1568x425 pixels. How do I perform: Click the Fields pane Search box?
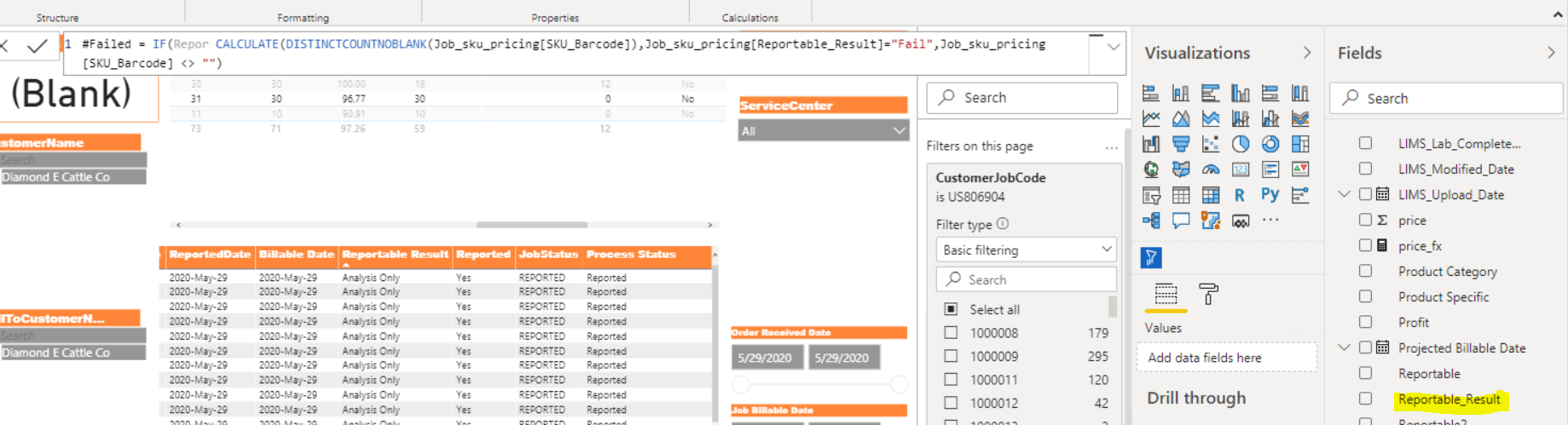(x=1446, y=98)
